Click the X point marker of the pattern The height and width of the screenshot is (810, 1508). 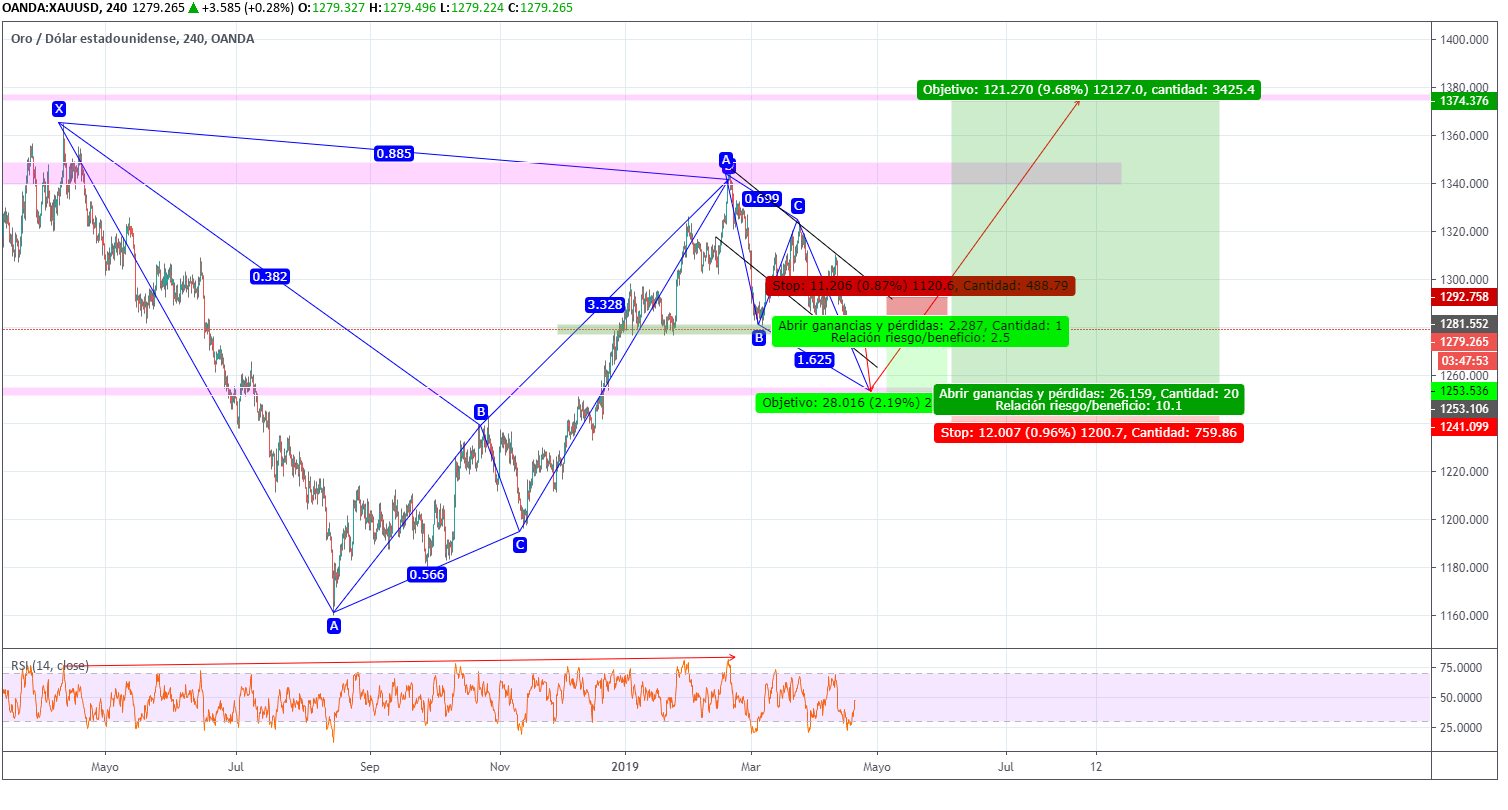pos(59,108)
